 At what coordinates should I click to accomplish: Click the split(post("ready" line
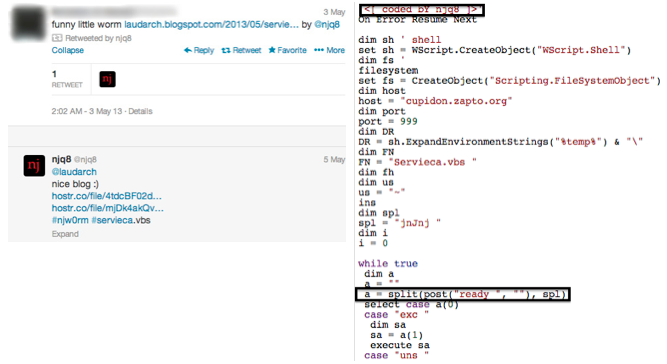click(463, 294)
